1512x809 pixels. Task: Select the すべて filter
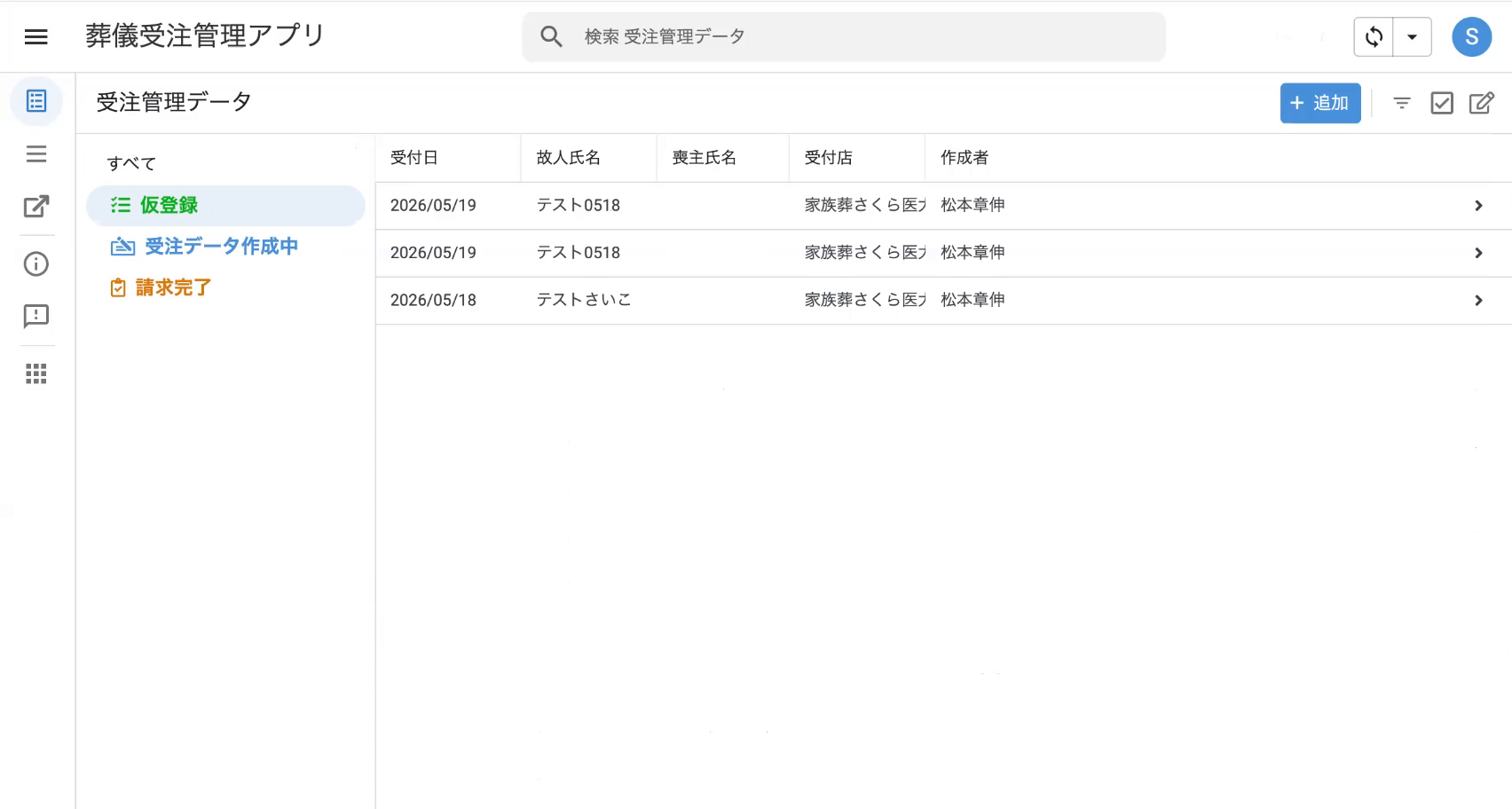click(131, 163)
